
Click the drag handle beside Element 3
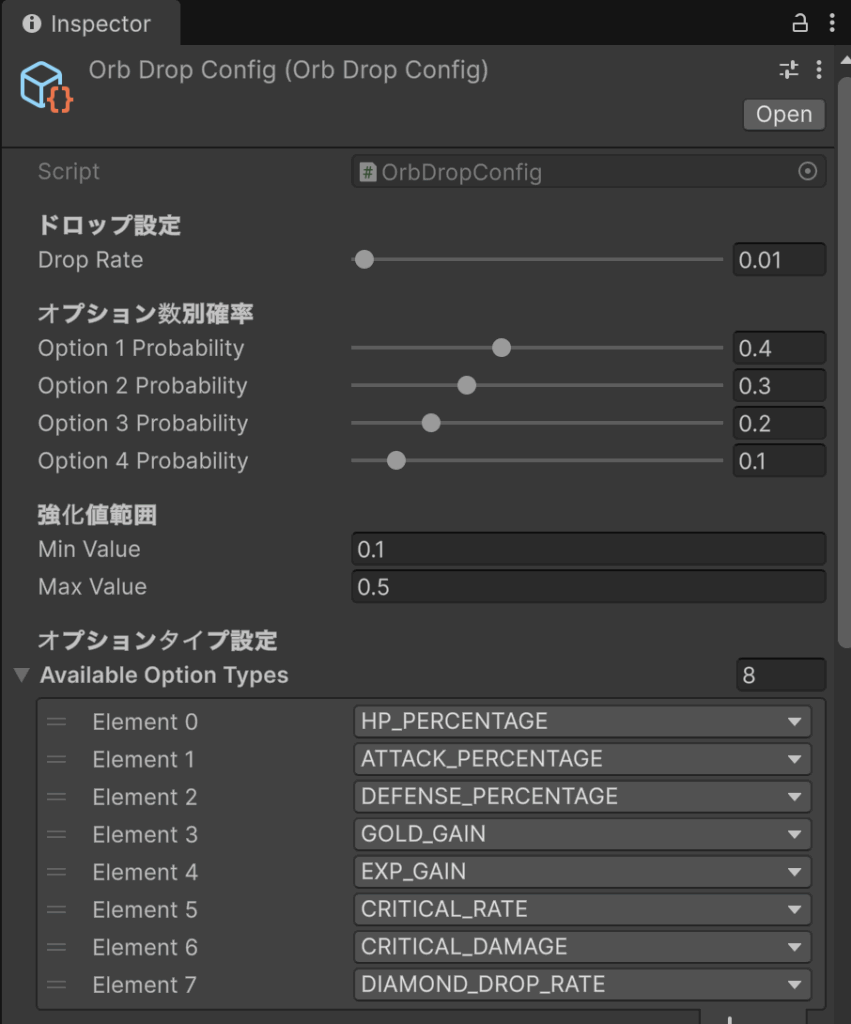click(56, 835)
